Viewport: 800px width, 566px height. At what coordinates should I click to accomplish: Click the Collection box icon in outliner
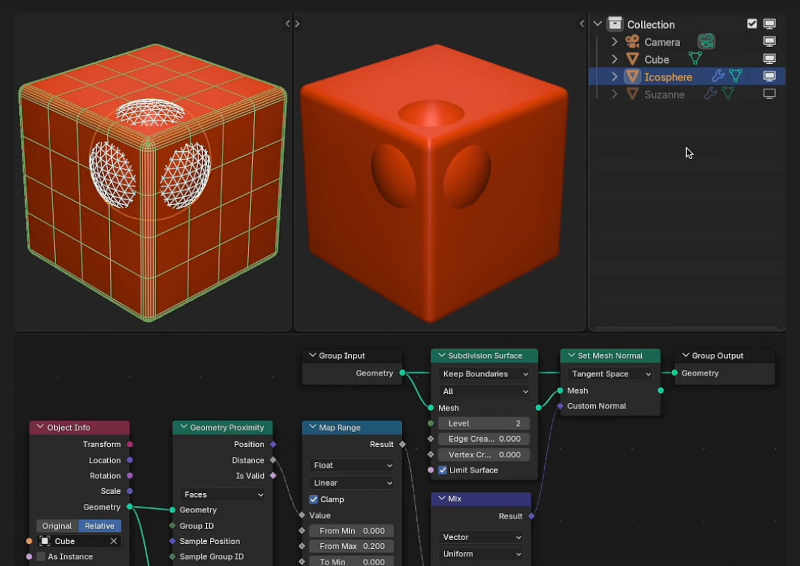(615, 23)
